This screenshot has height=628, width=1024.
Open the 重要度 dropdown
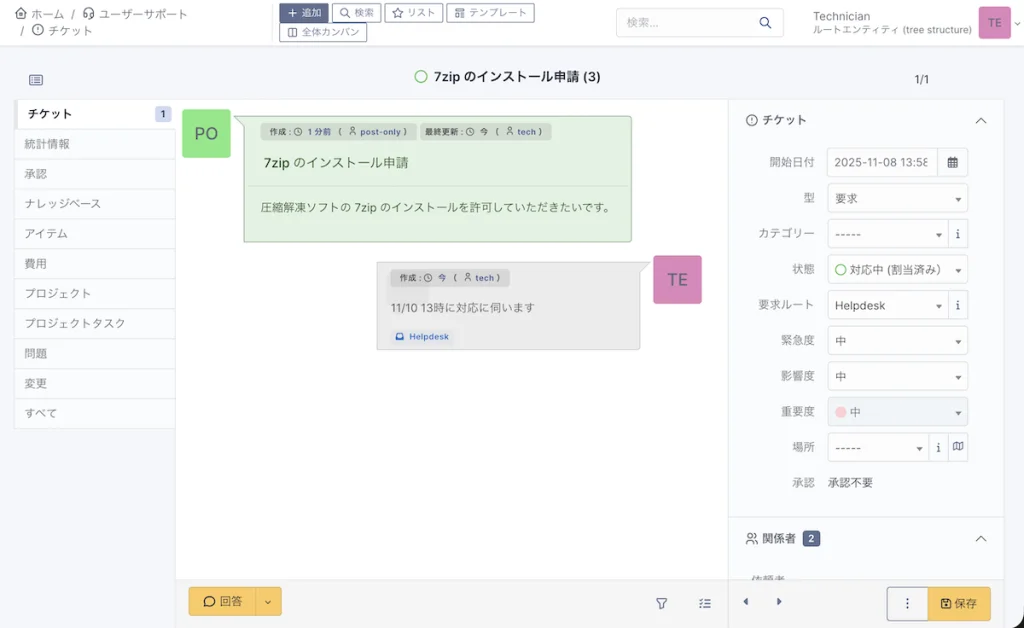[x=897, y=412]
